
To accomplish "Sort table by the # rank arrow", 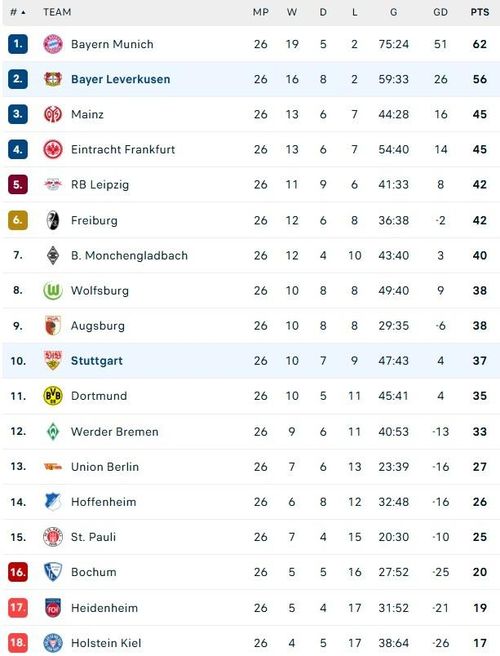I will (18, 12).
